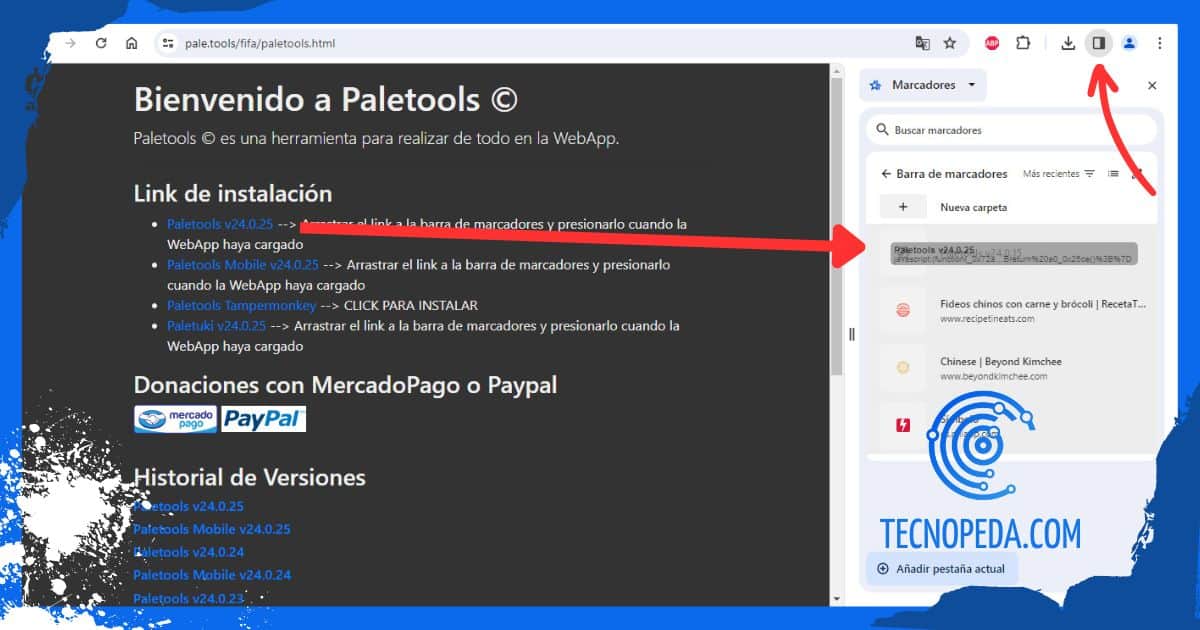Screen dimensions: 1200x630
Task: Close the bookmarks side panel
Action: [1152, 86]
